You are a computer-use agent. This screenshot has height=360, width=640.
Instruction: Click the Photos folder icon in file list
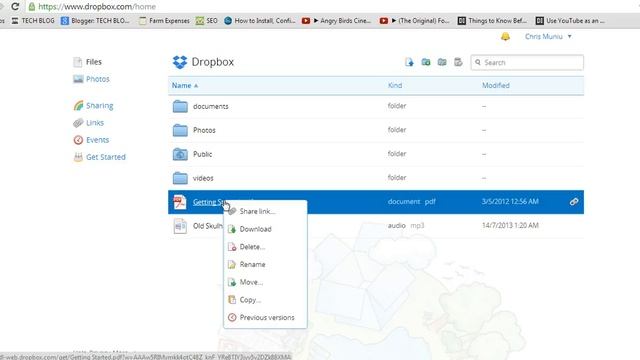[180, 130]
